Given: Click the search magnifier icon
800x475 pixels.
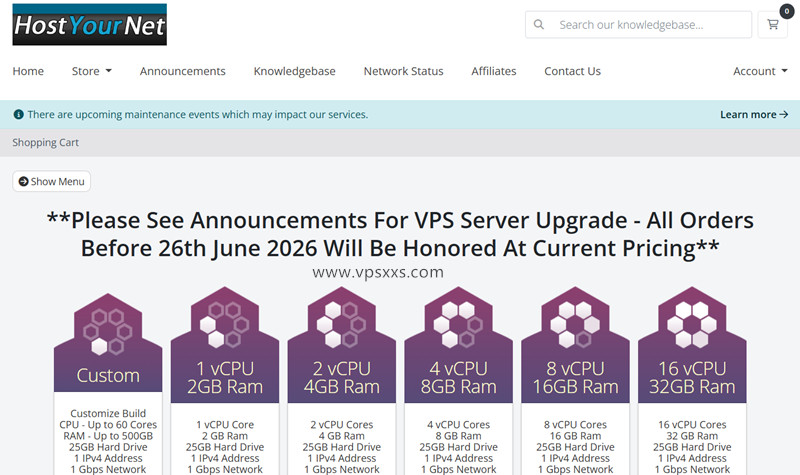Looking at the screenshot, I should click(539, 24).
